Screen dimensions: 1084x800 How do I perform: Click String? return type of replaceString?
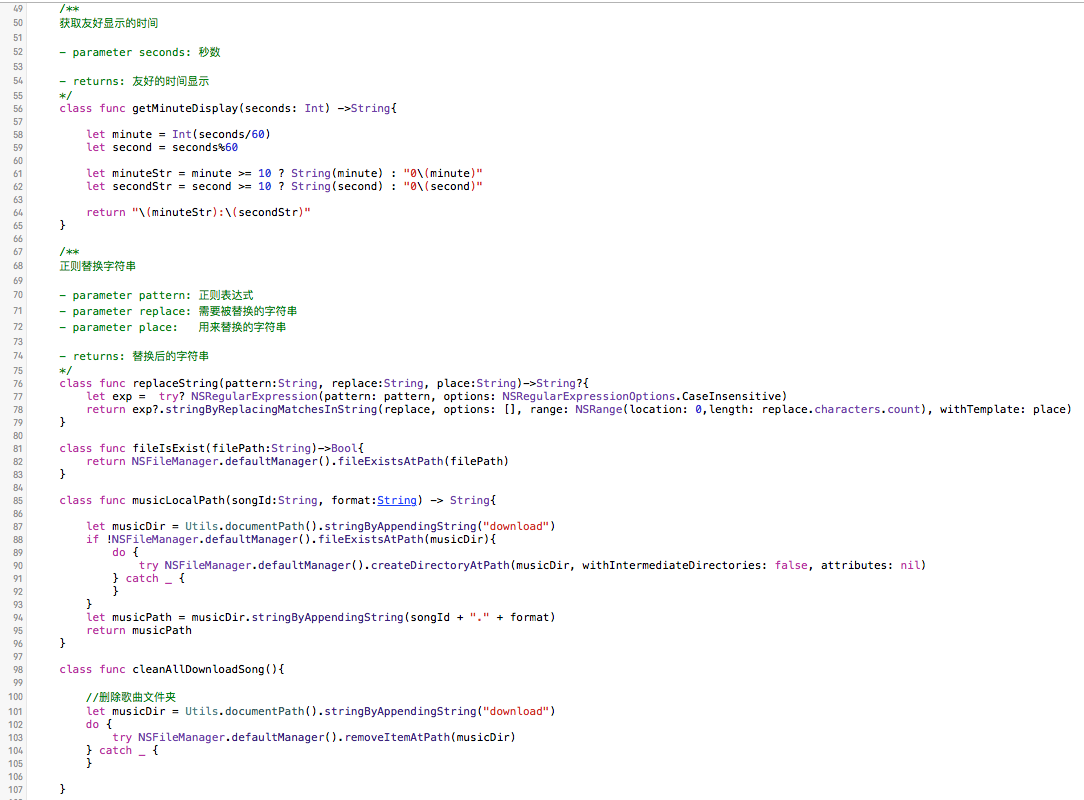pos(559,383)
